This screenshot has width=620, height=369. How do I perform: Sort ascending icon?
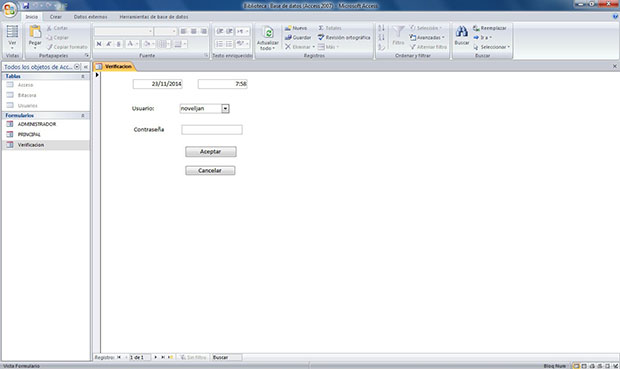tap(382, 28)
